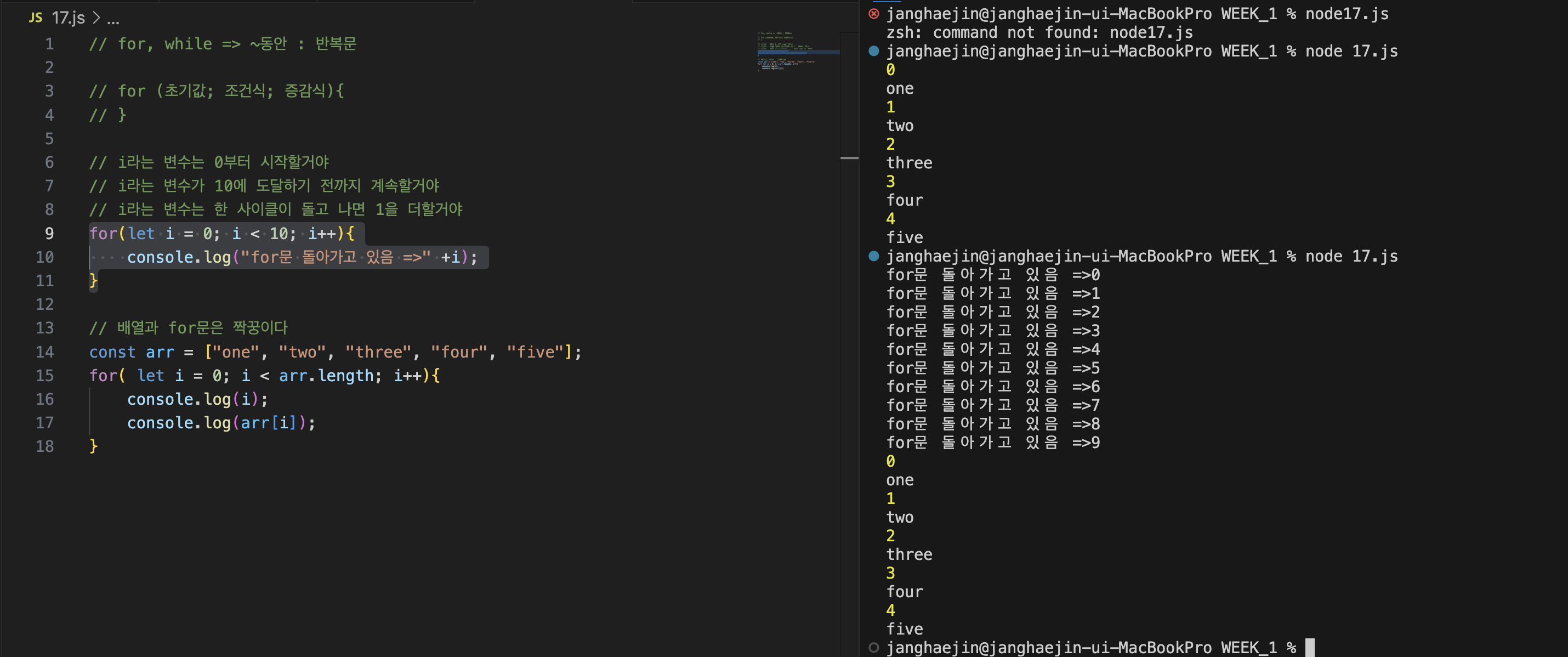Click comment '// i라는 변수가 10에 도달하기 전까지 계속할거야'
Screen dimensions: 1568x657
(x=264, y=186)
